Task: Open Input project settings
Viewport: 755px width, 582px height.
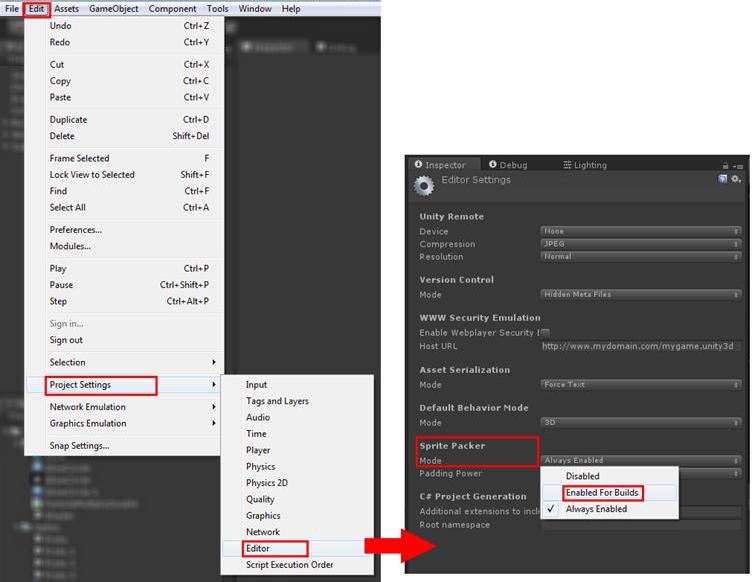Action: coord(297,385)
